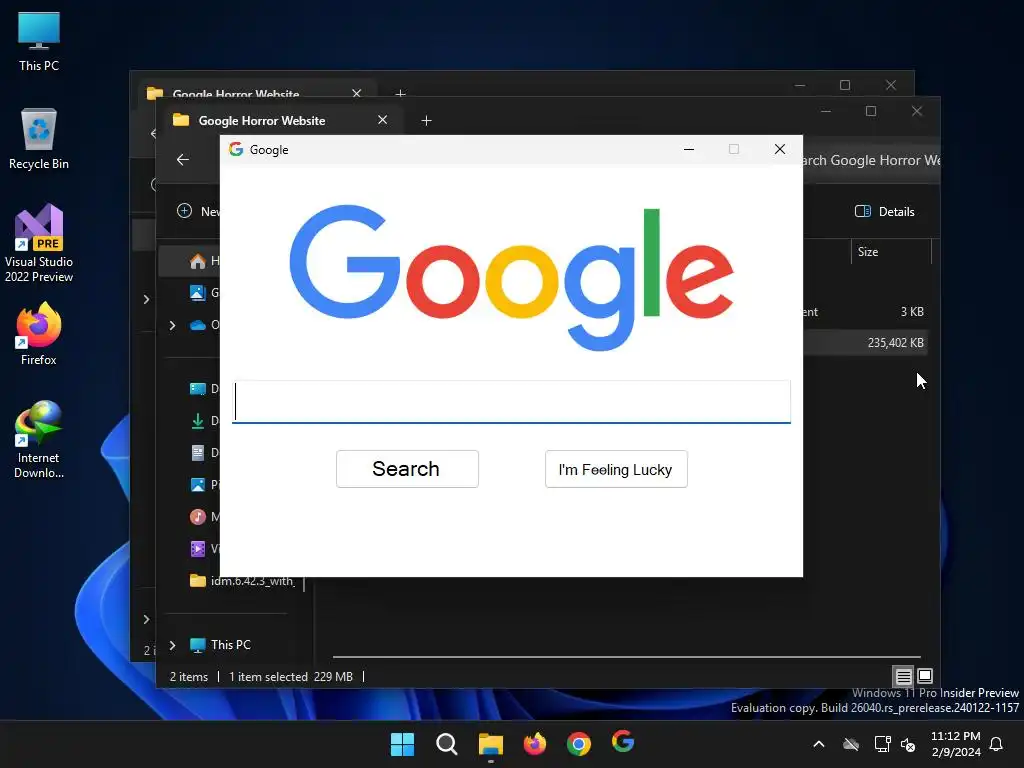Sort by the Size column header
The height and width of the screenshot is (768, 1024).
[x=891, y=251]
